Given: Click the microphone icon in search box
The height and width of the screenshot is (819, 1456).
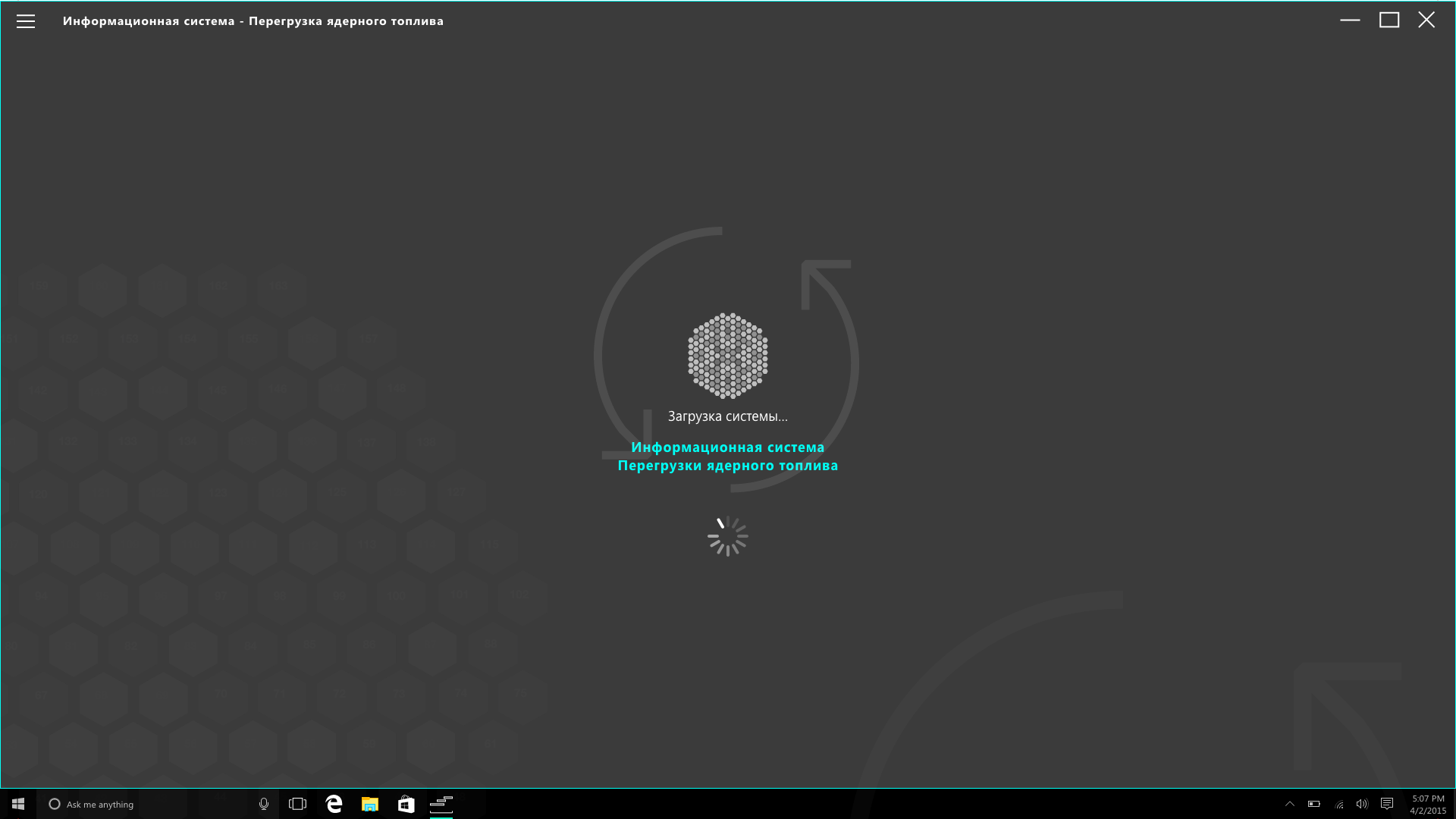Looking at the screenshot, I should pyautogui.click(x=264, y=804).
